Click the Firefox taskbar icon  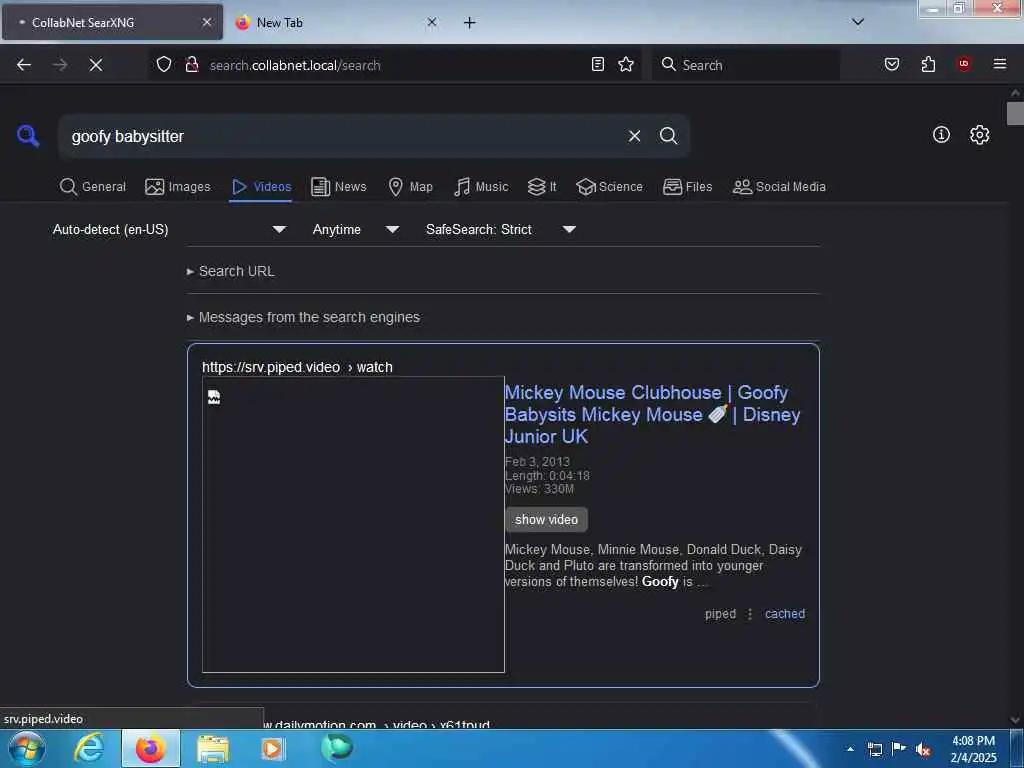(151, 748)
